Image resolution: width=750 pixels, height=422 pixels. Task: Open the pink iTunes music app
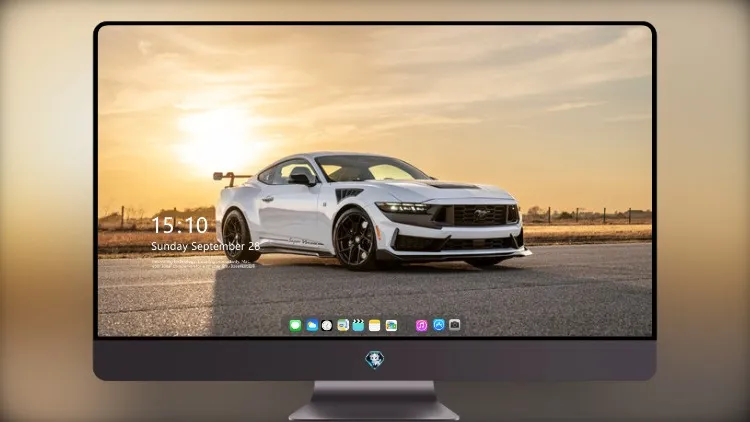[x=421, y=325]
